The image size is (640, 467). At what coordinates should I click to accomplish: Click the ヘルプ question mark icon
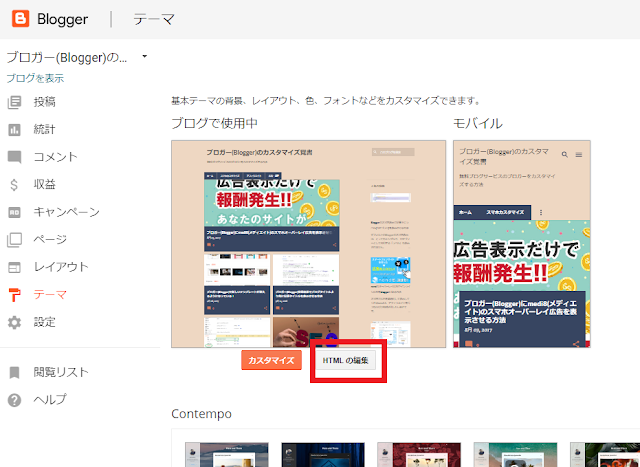point(14,400)
